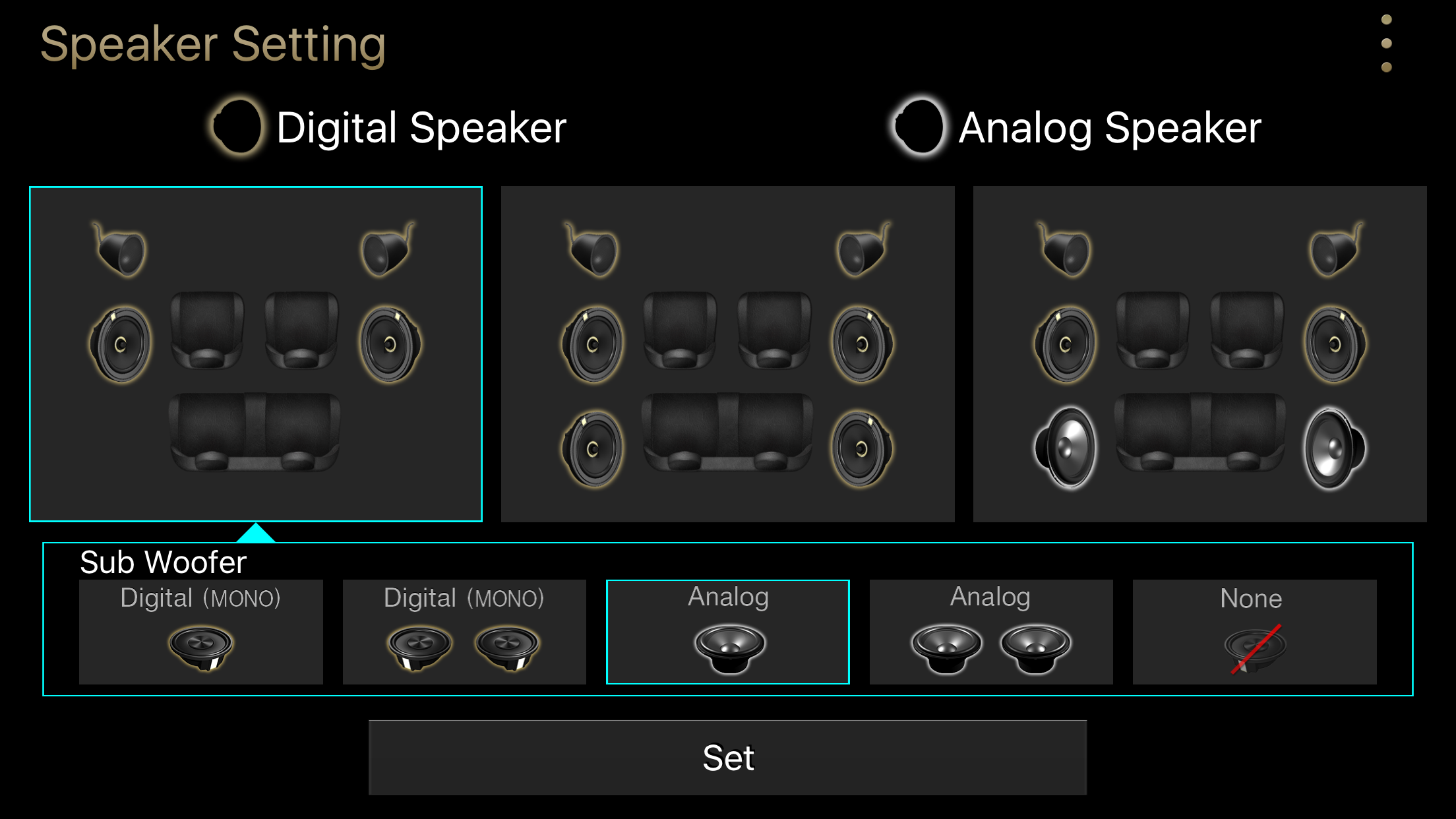Select single Analog subwoofer option

pos(728,632)
